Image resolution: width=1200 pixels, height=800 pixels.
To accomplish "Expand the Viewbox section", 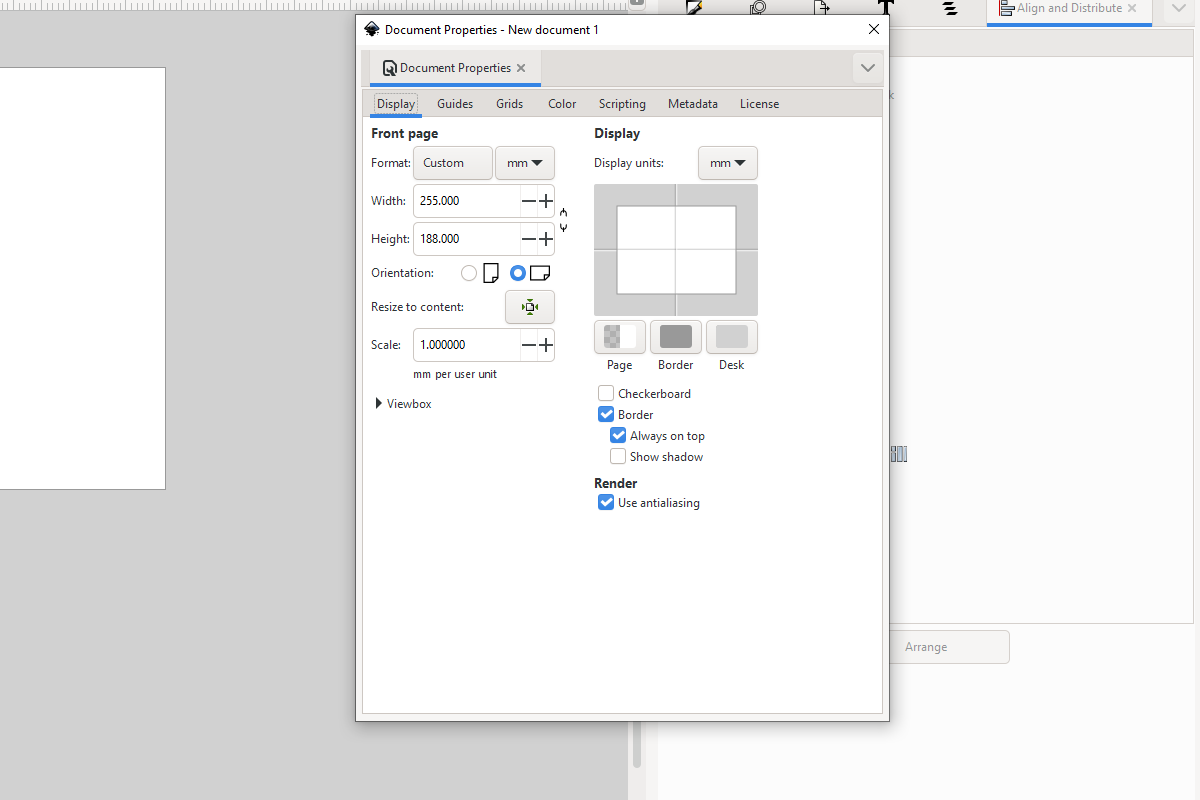I will [403, 403].
